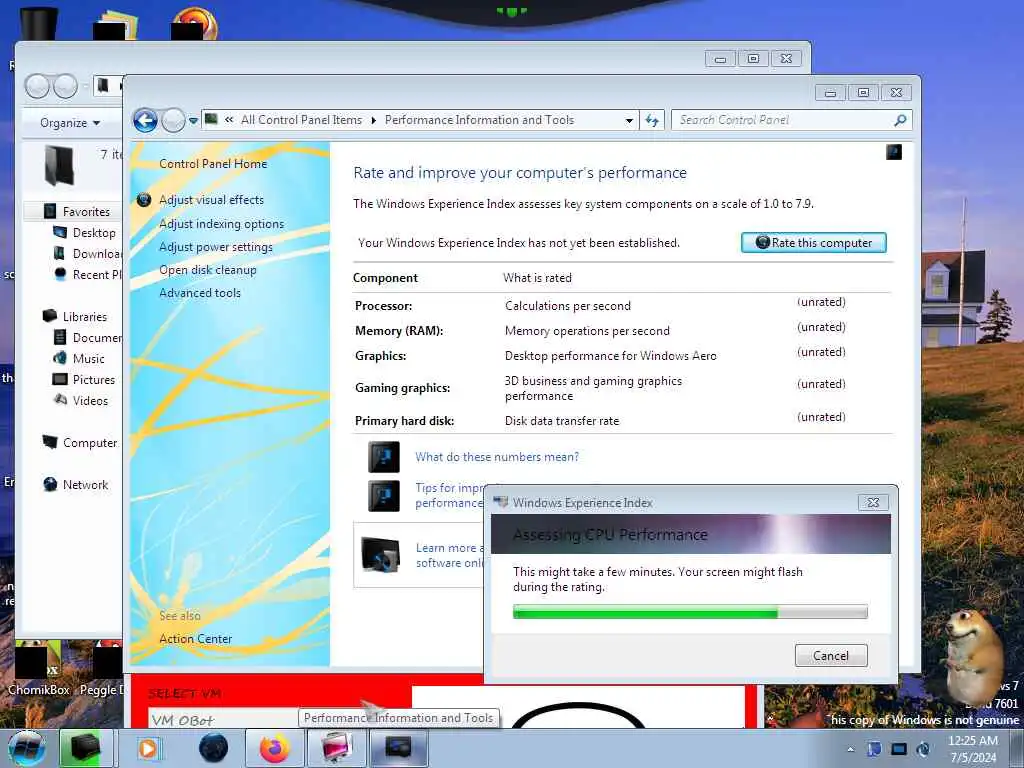This screenshot has height=768, width=1024.
Task: Select Documents library in Explorer
Action: coord(97,338)
